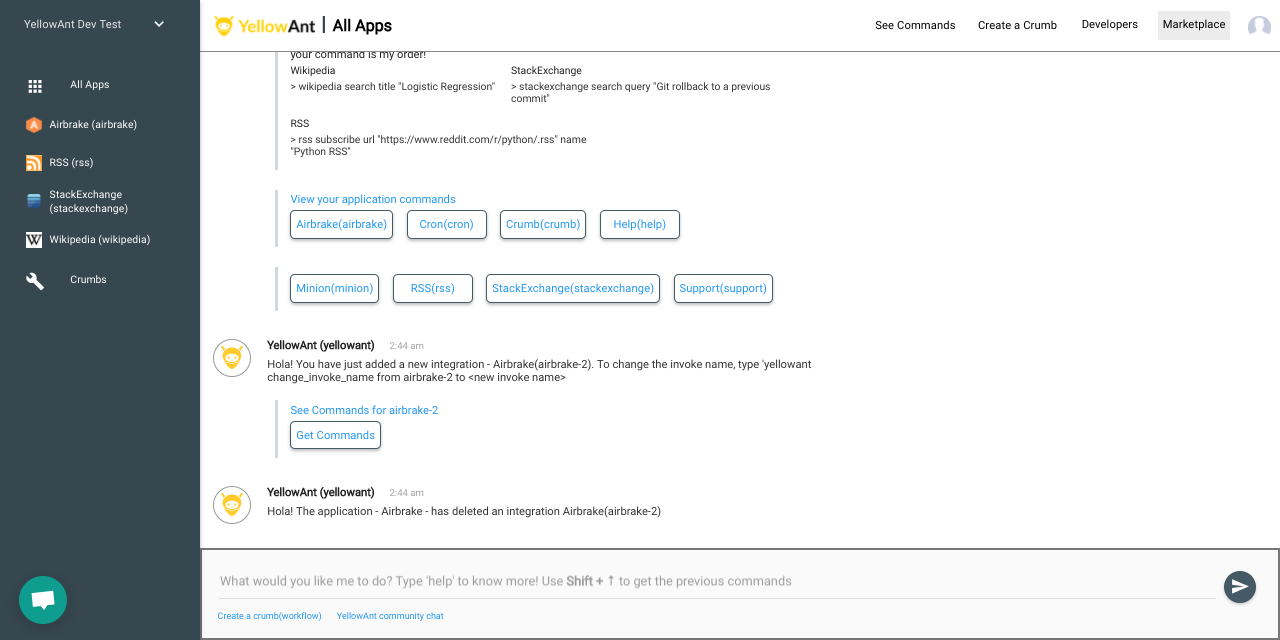Open Developers in top navigation
The height and width of the screenshot is (640, 1280).
point(1109,25)
